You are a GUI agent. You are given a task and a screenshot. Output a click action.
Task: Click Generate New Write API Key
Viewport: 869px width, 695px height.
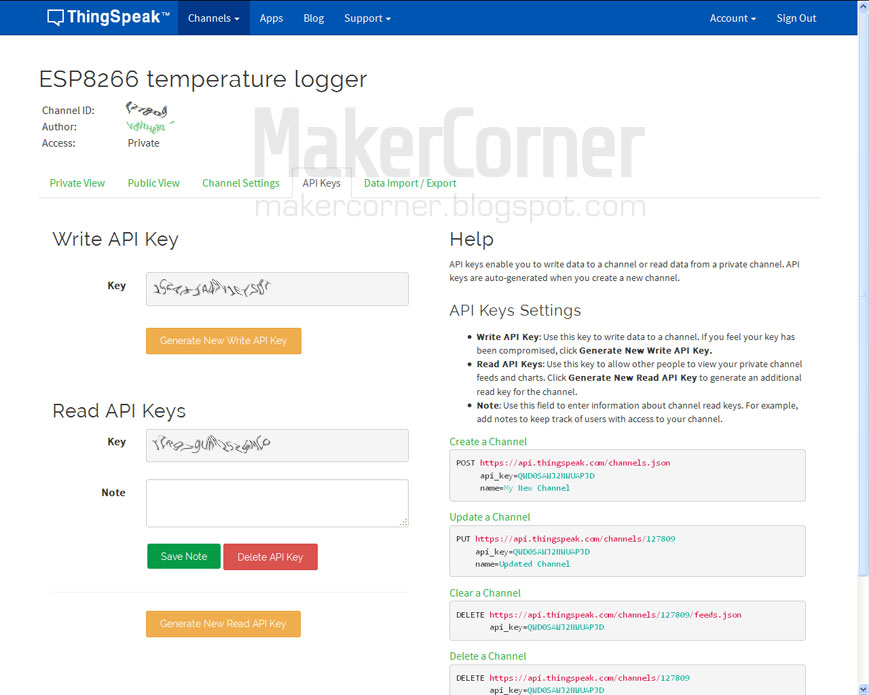click(223, 341)
